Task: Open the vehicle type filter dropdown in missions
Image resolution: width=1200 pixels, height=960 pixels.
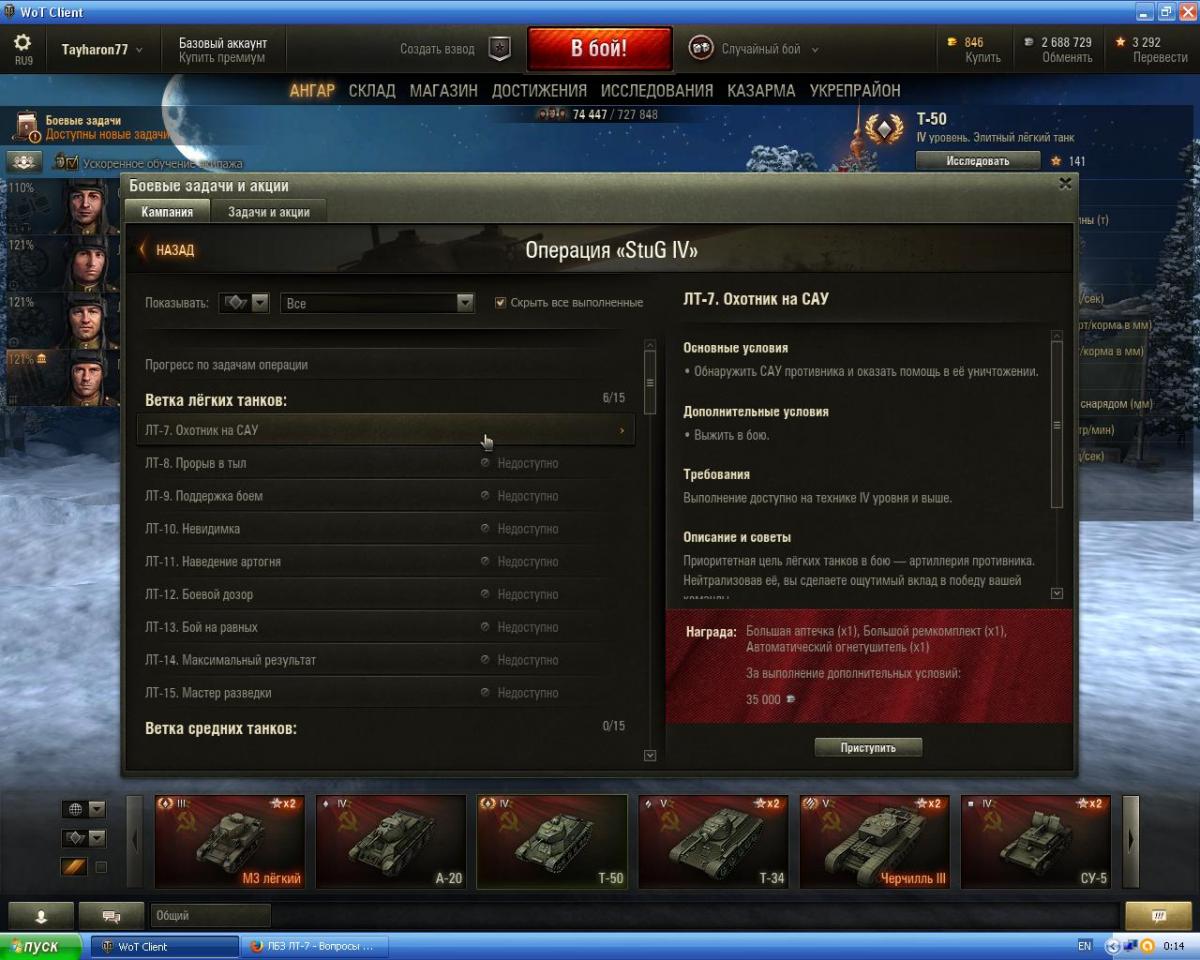Action: 244,302
